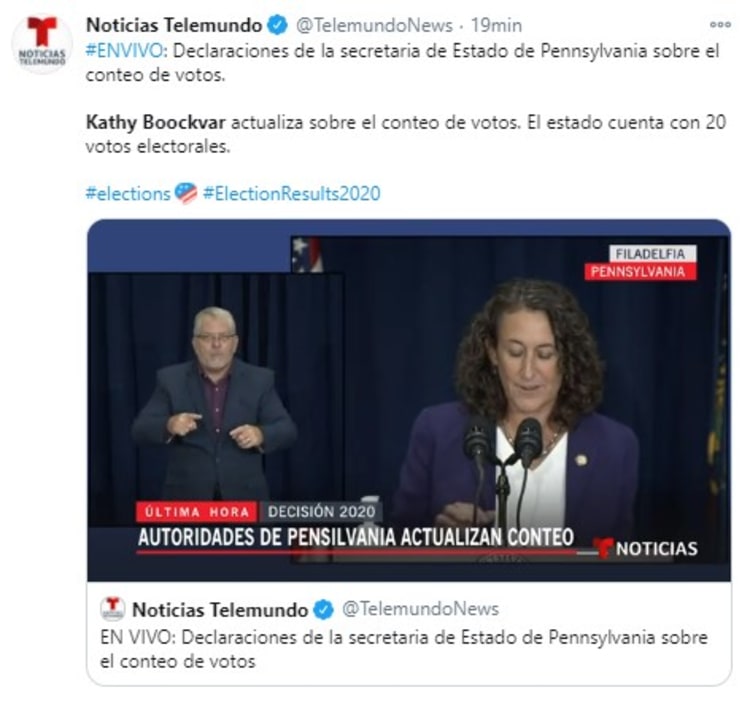Click the blue verified badge in header
Viewport: 750px width, 701px height.
tap(277, 25)
